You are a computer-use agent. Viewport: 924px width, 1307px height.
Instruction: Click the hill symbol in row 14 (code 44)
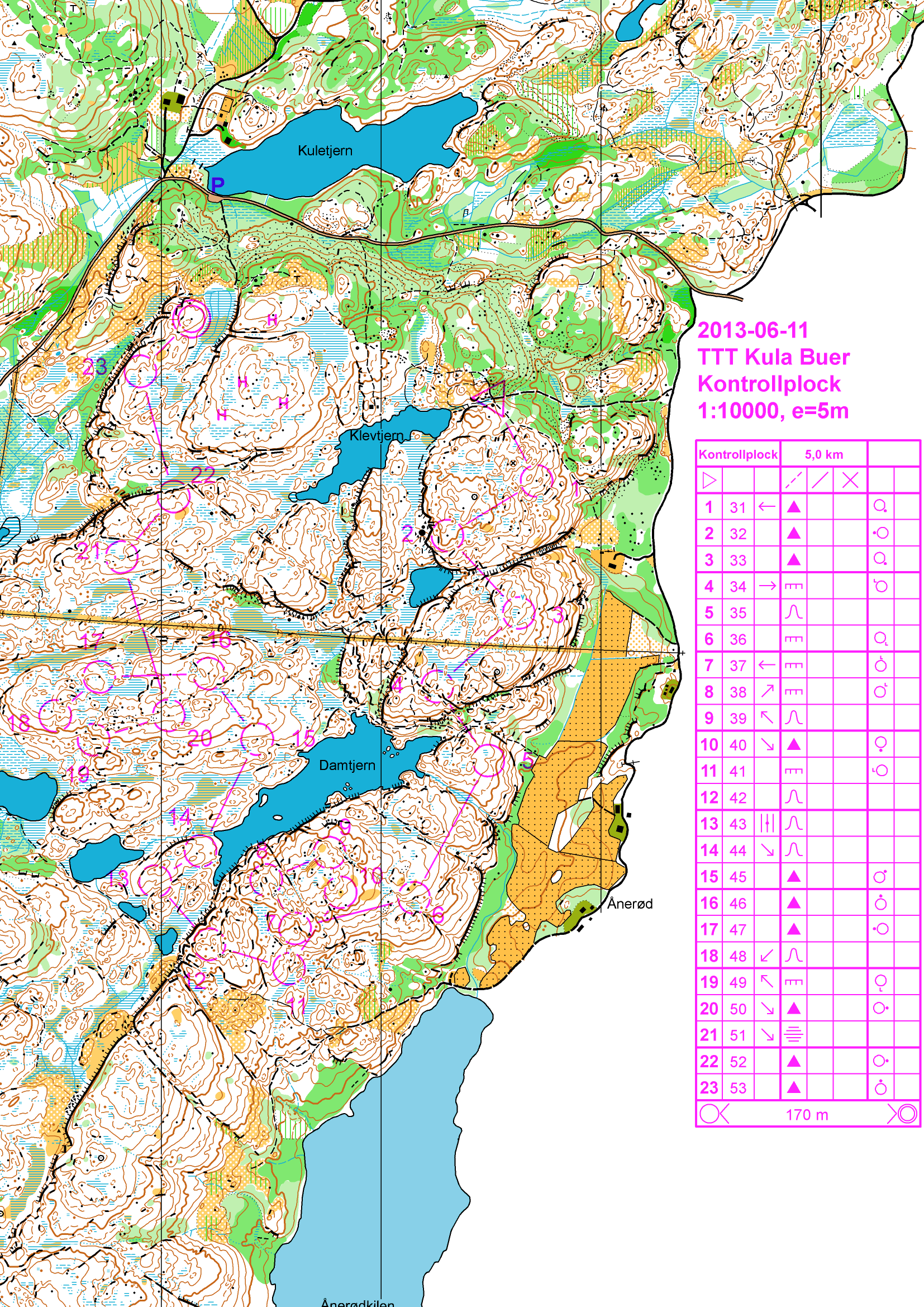pyautogui.click(x=794, y=850)
